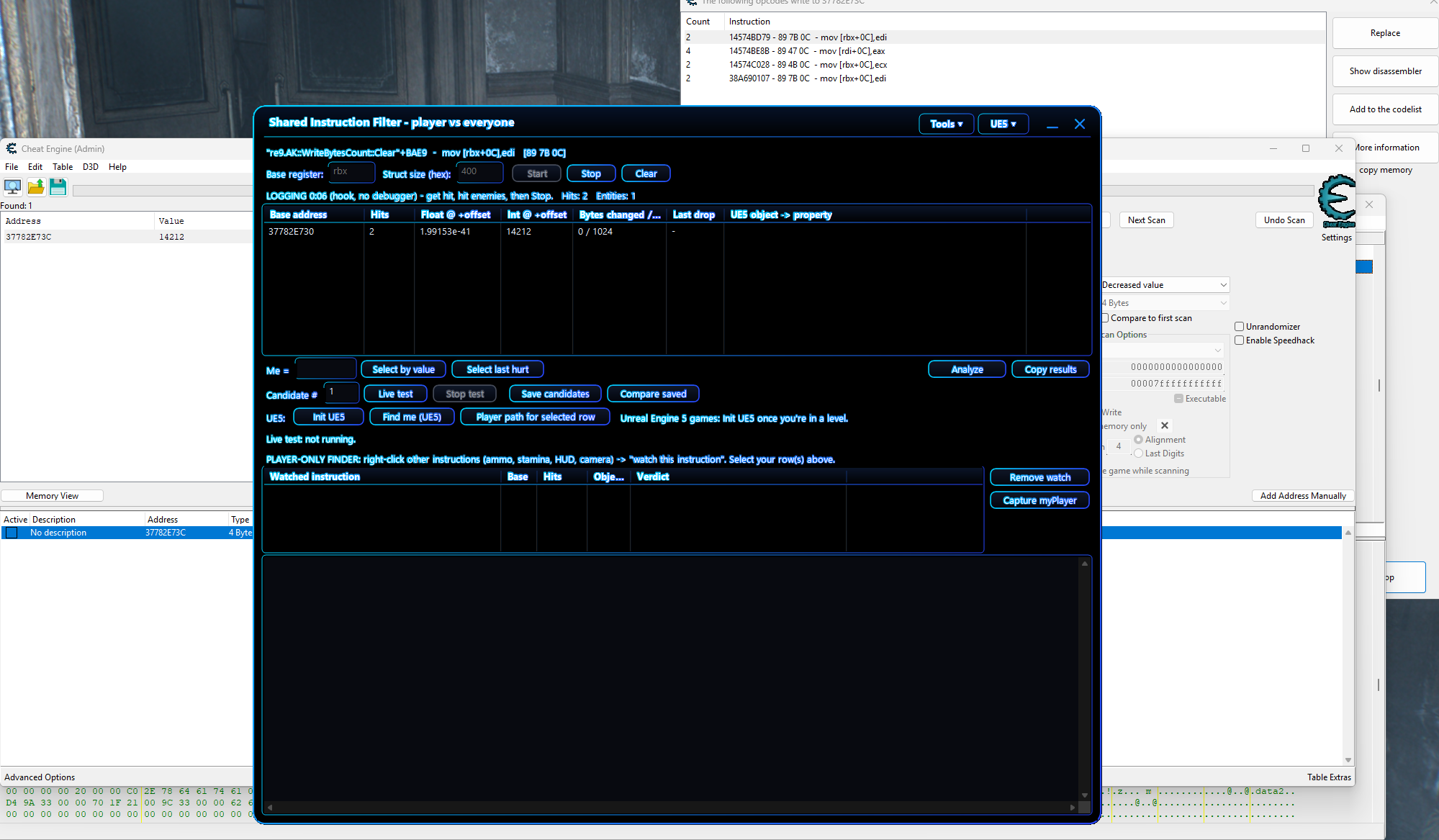This screenshot has height=840, width=1439.
Task: Open the File menu in Cheat Engine
Action: [12, 167]
